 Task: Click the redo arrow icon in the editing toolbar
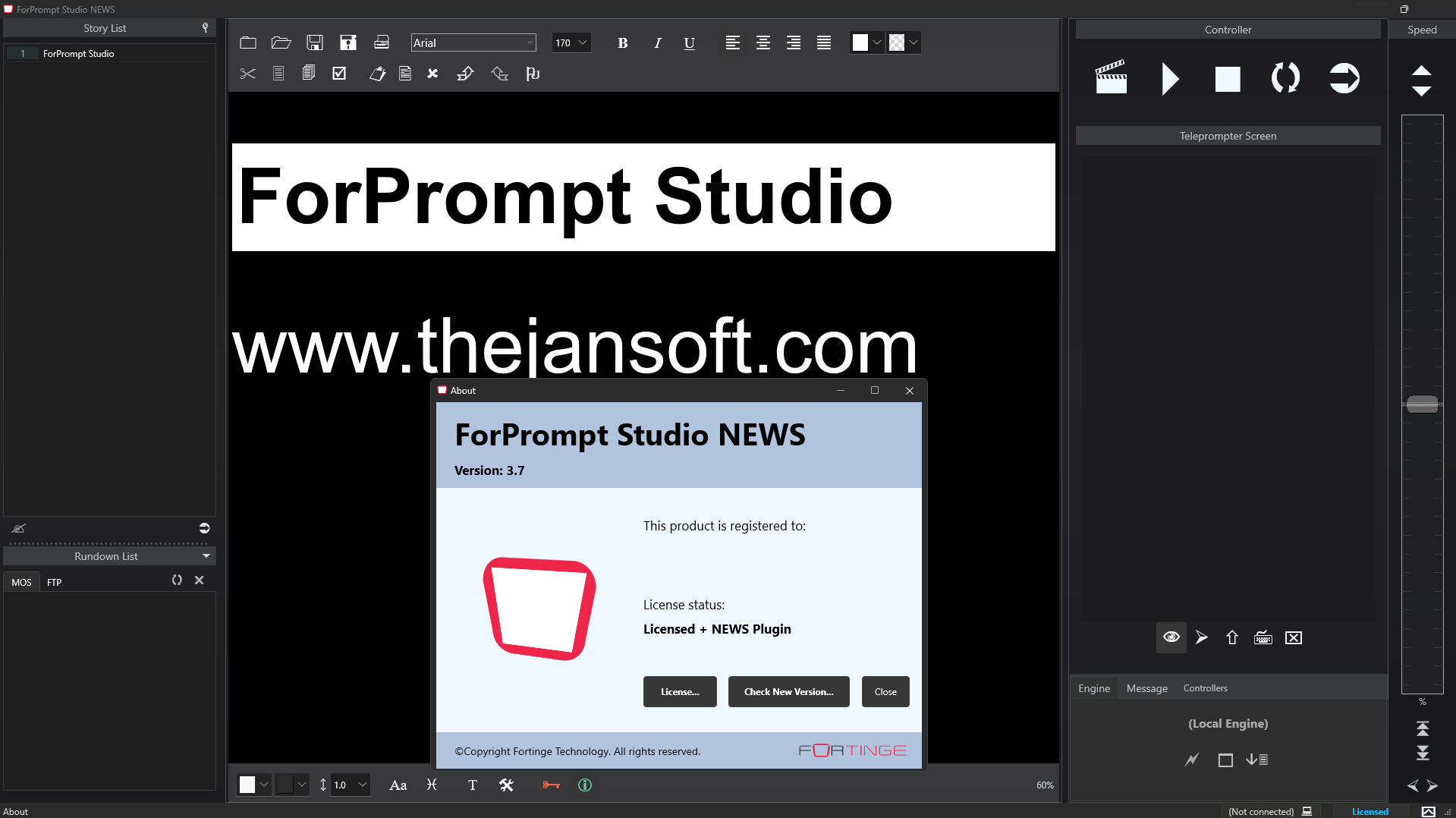[x=499, y=74]
